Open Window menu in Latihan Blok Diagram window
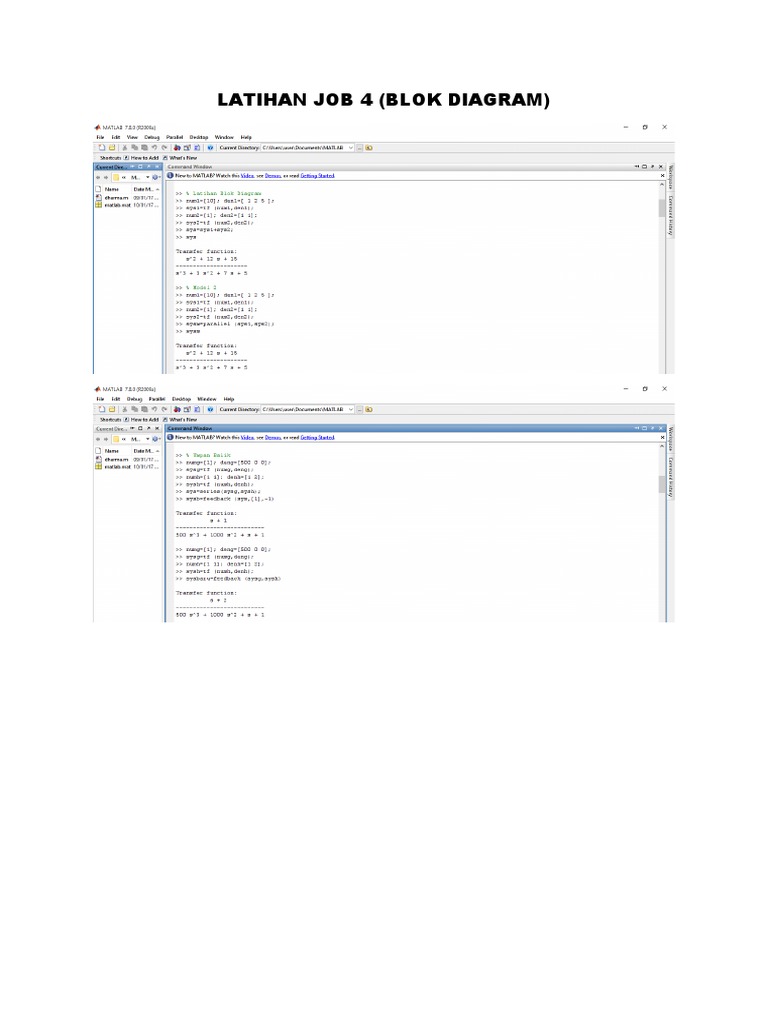This screenshot has width=768, height=1024. point(224,138)
